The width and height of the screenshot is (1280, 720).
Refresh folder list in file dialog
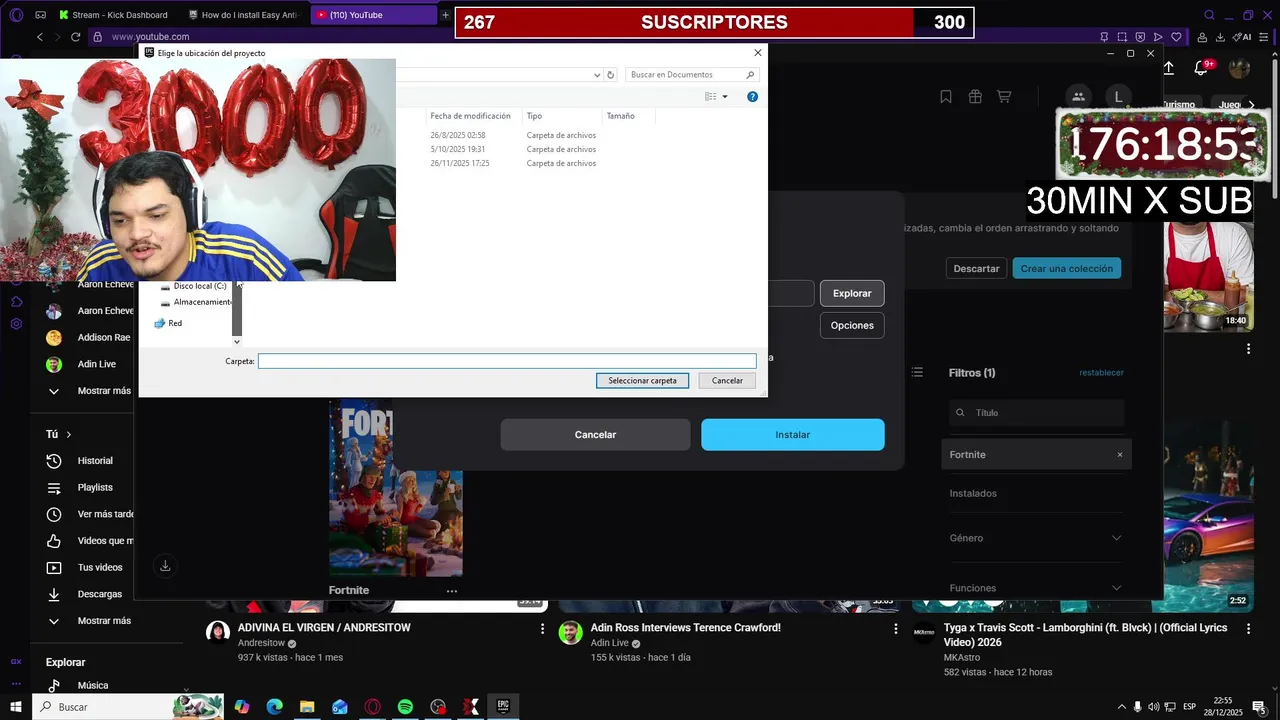point(611,75)
